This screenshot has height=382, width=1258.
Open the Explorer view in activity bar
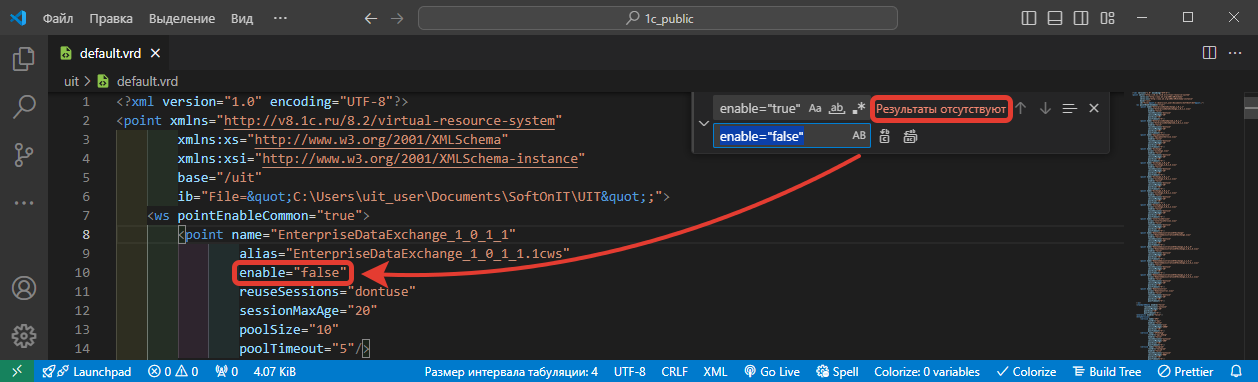pos(24,59)
